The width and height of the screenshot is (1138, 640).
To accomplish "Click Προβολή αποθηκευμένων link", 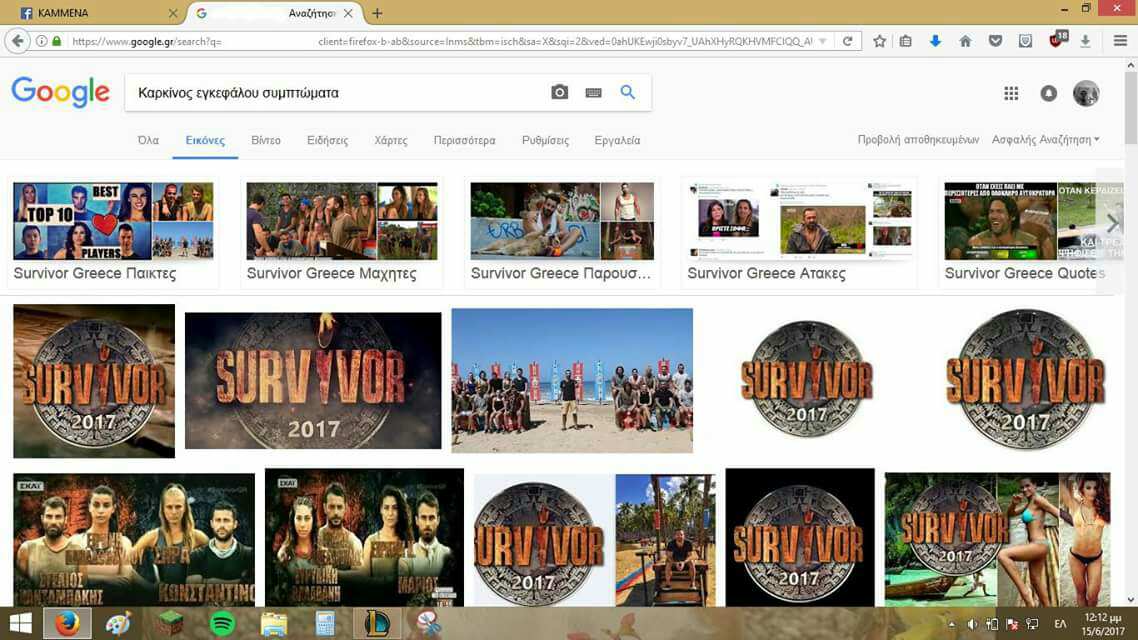I will point(918,139).
